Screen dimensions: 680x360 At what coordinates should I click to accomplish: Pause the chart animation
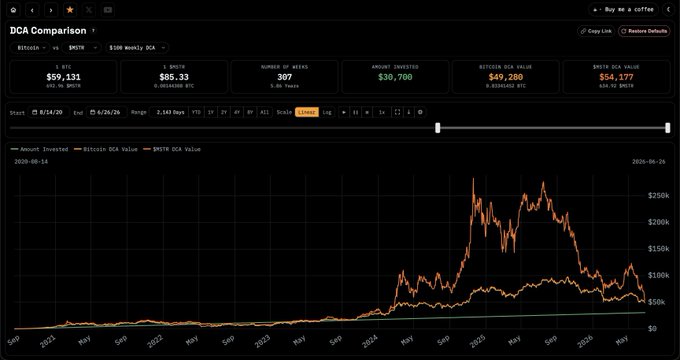pyautogui.click(x=355, y=112)
